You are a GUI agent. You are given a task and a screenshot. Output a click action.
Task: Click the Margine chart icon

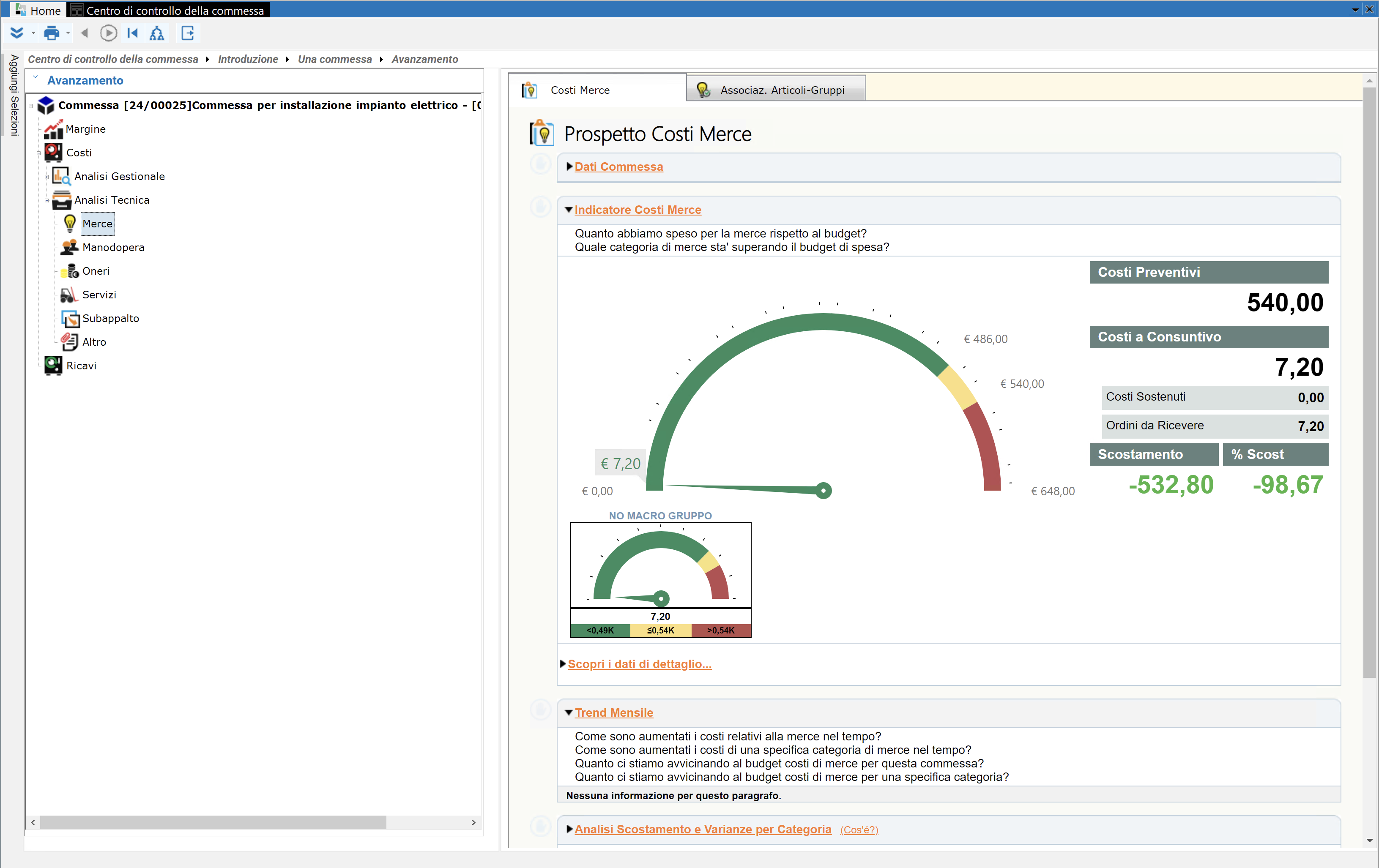(53, 129)
